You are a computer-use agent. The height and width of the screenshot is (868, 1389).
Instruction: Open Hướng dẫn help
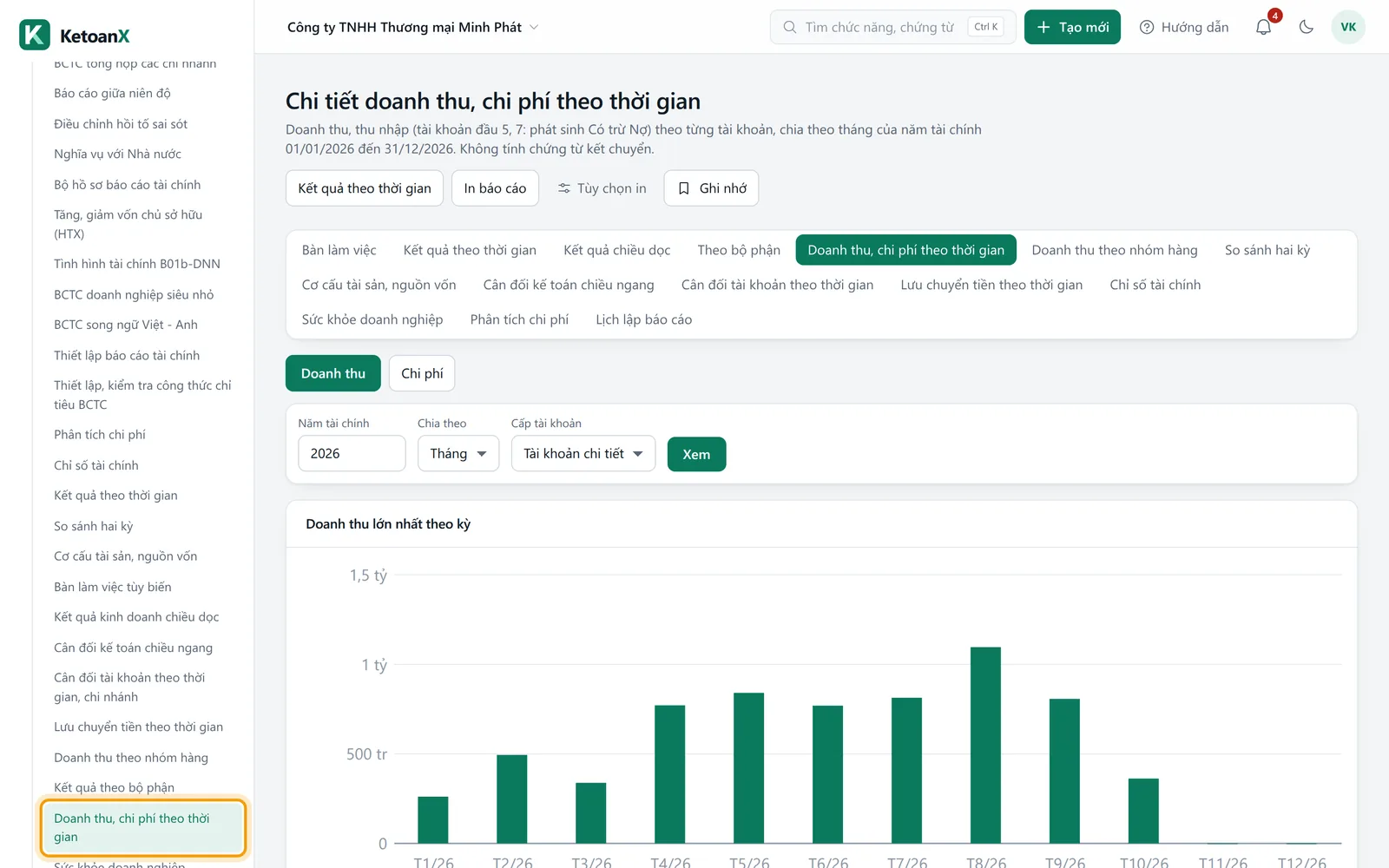1184,27
